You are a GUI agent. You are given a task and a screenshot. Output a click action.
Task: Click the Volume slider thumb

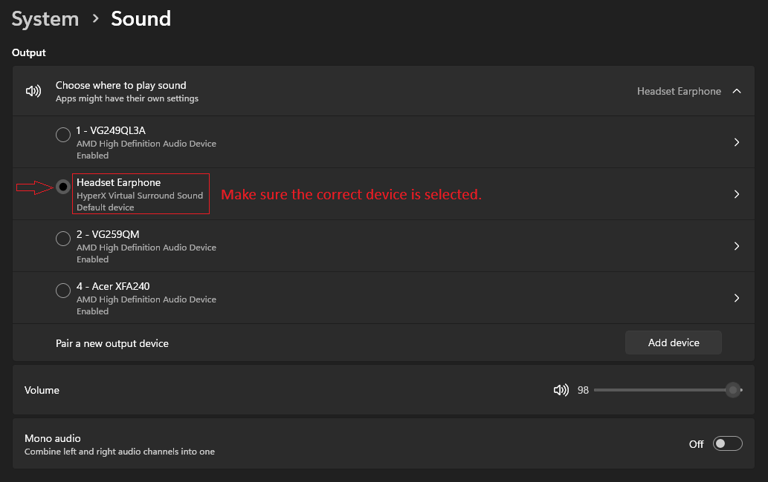pos(733,390)
